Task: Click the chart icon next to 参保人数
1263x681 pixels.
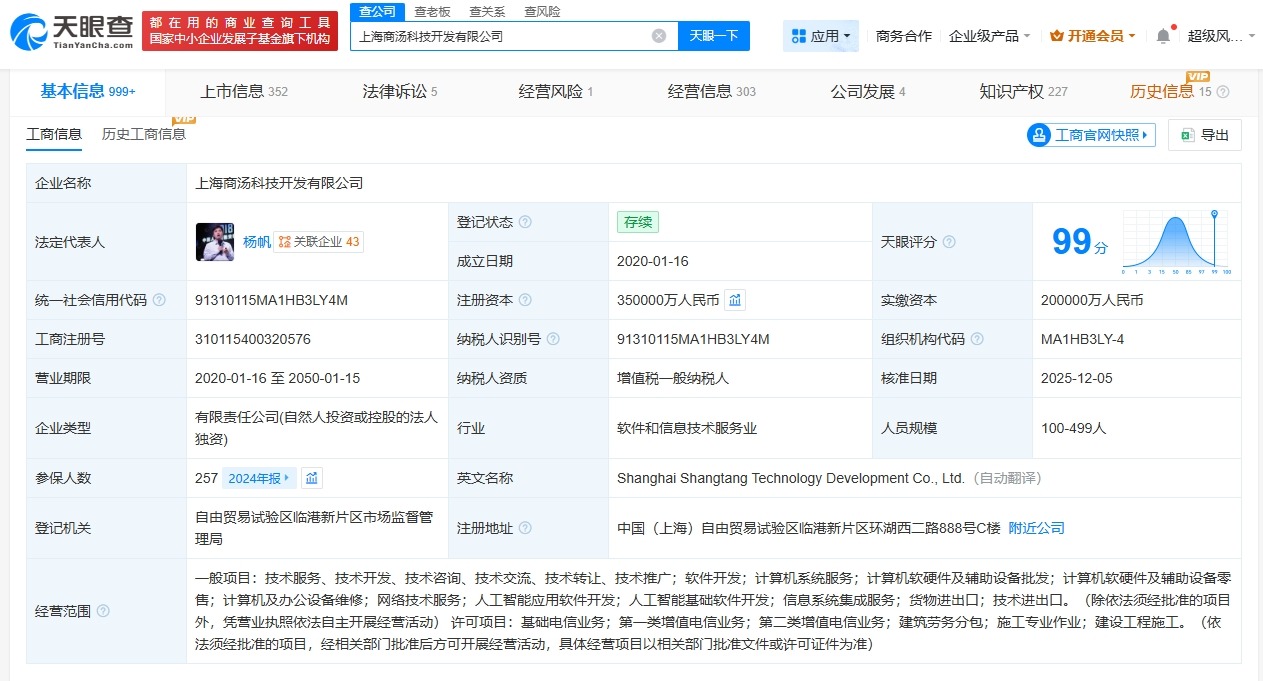Action: click(311, 478)
